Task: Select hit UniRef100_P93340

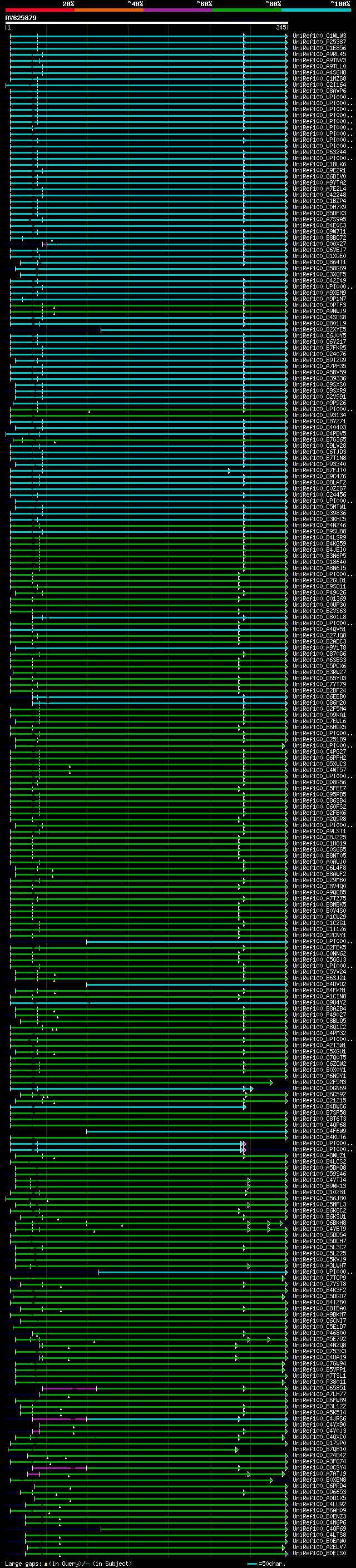Action: (x=319, y=464)
